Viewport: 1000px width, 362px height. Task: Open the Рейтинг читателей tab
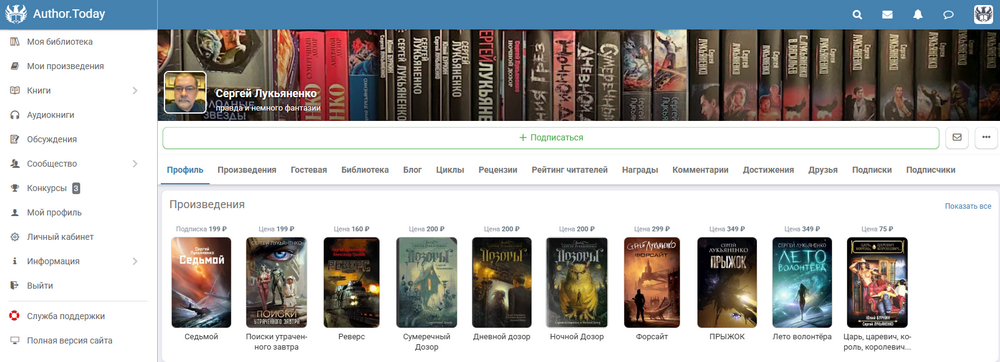point(570,170)
